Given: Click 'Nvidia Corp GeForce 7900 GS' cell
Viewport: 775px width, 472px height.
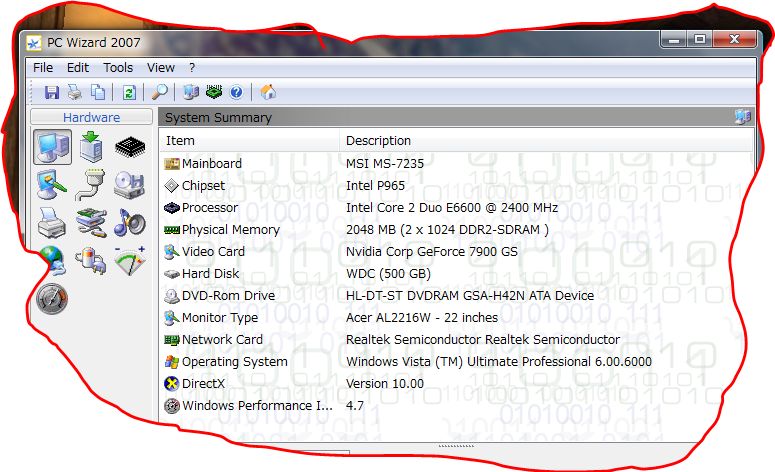Looking at the screenshot, I should (x=431, y=252).
